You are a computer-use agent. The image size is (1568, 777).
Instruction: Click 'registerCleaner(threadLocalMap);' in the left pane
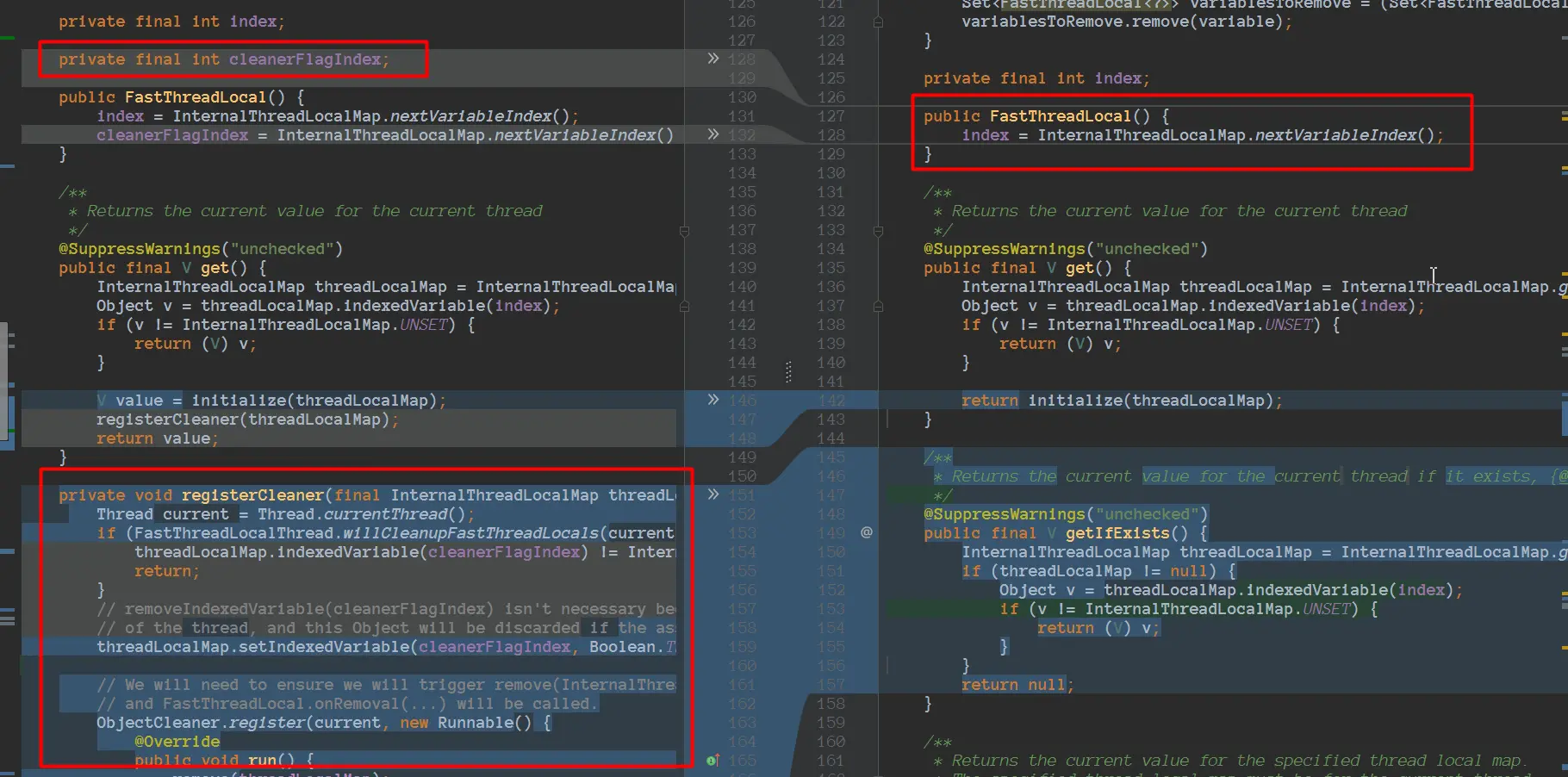click(x=248, y=420)
